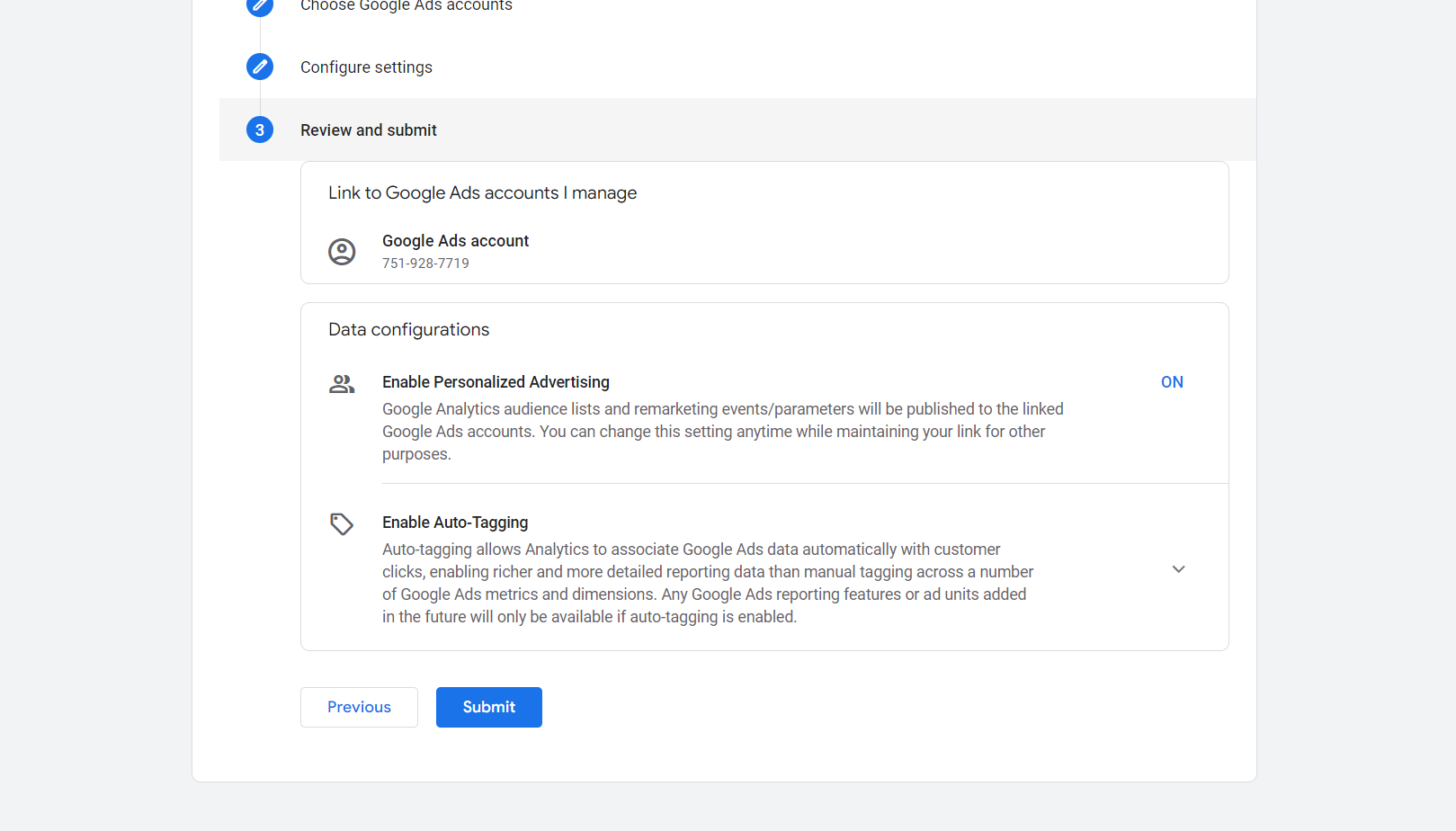This screenshot has height=831, width=1456.
Task: Click the Auto-Tagging tag icon
Action: tap(342, 523)
